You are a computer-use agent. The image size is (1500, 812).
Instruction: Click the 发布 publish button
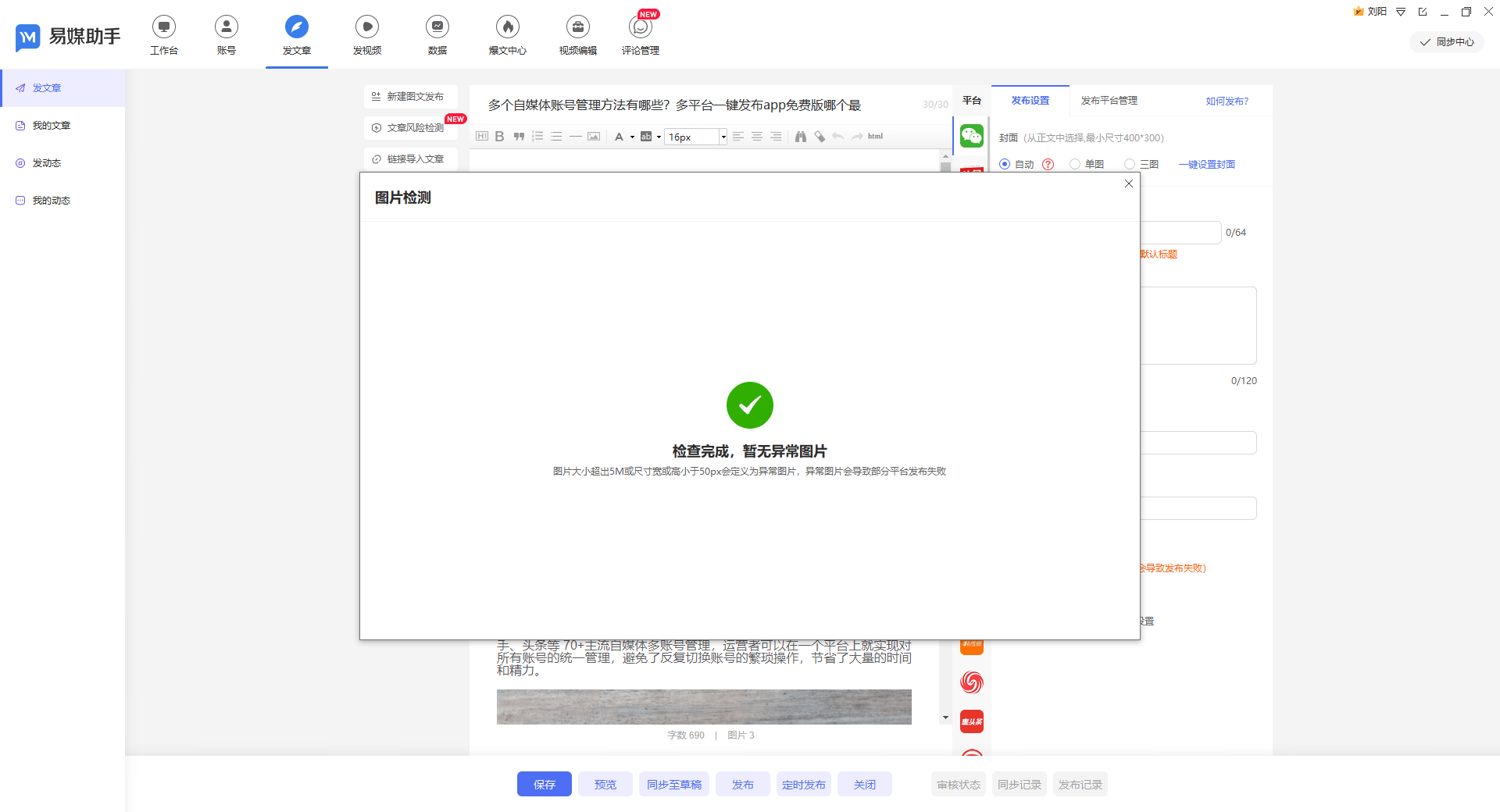742,784
